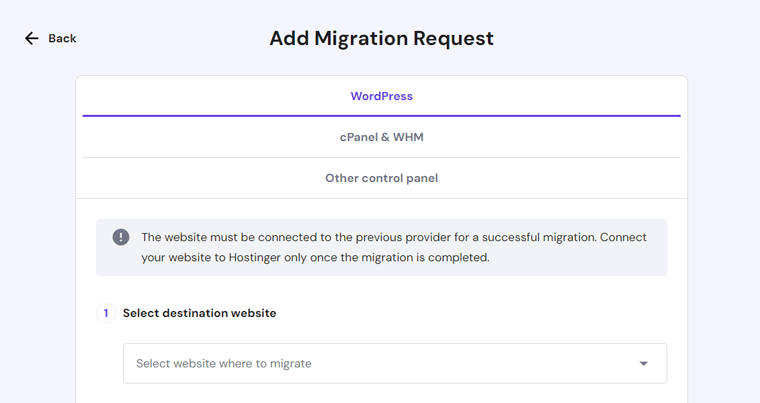Switch to the WordPress tab

click(381, 96)
